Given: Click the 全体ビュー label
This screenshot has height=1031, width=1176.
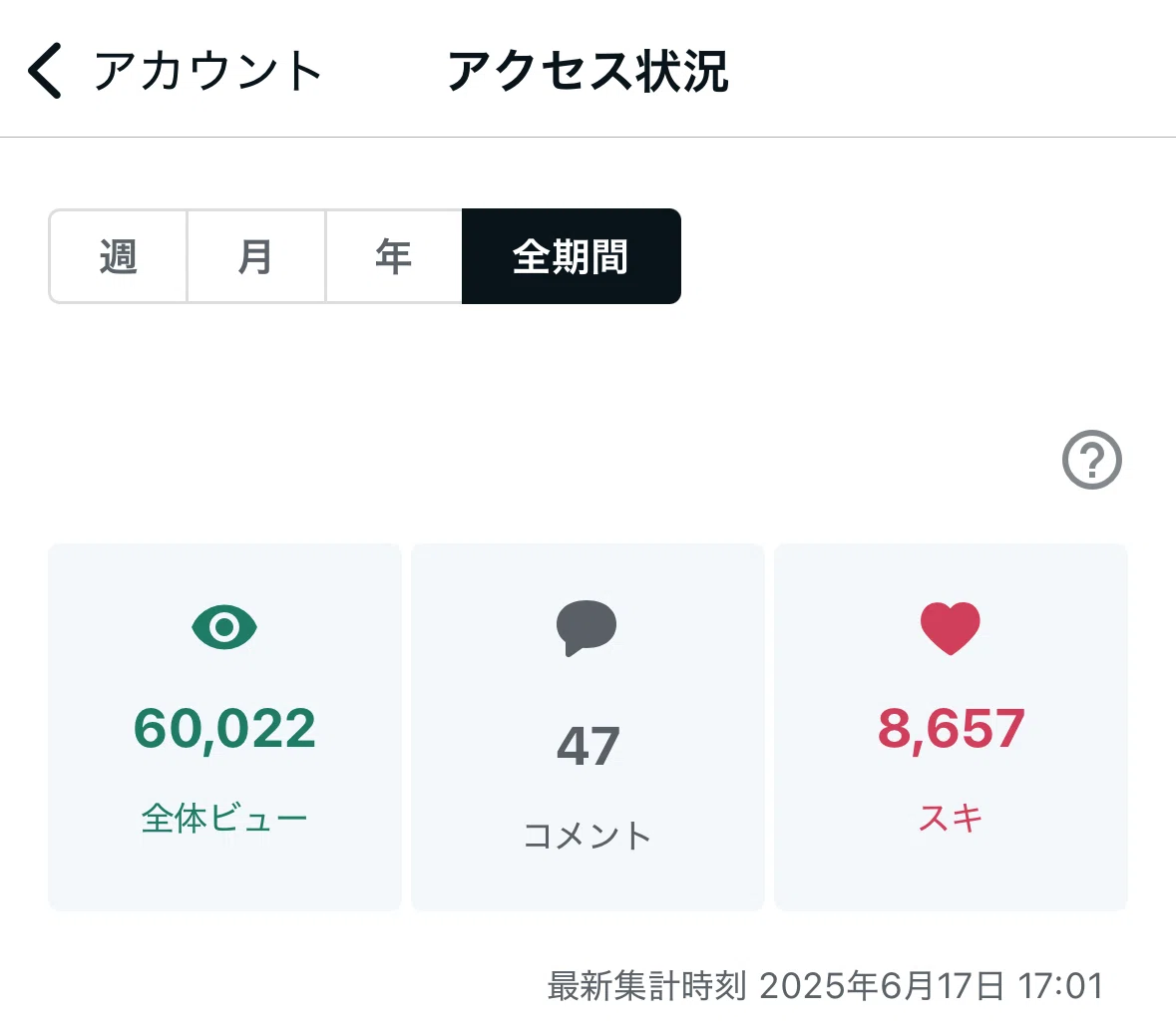Looking at the screenshot, I should (x=224, y=818).
